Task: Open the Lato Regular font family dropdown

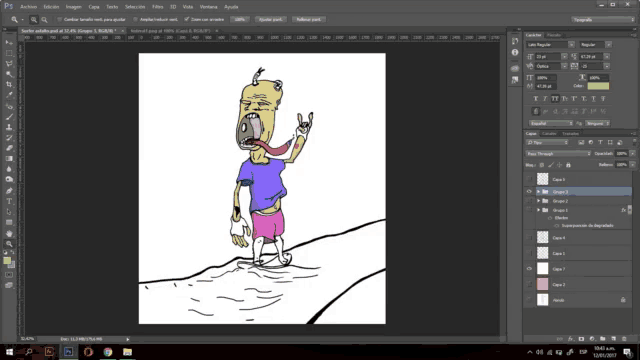Action: tap(571, 44)
